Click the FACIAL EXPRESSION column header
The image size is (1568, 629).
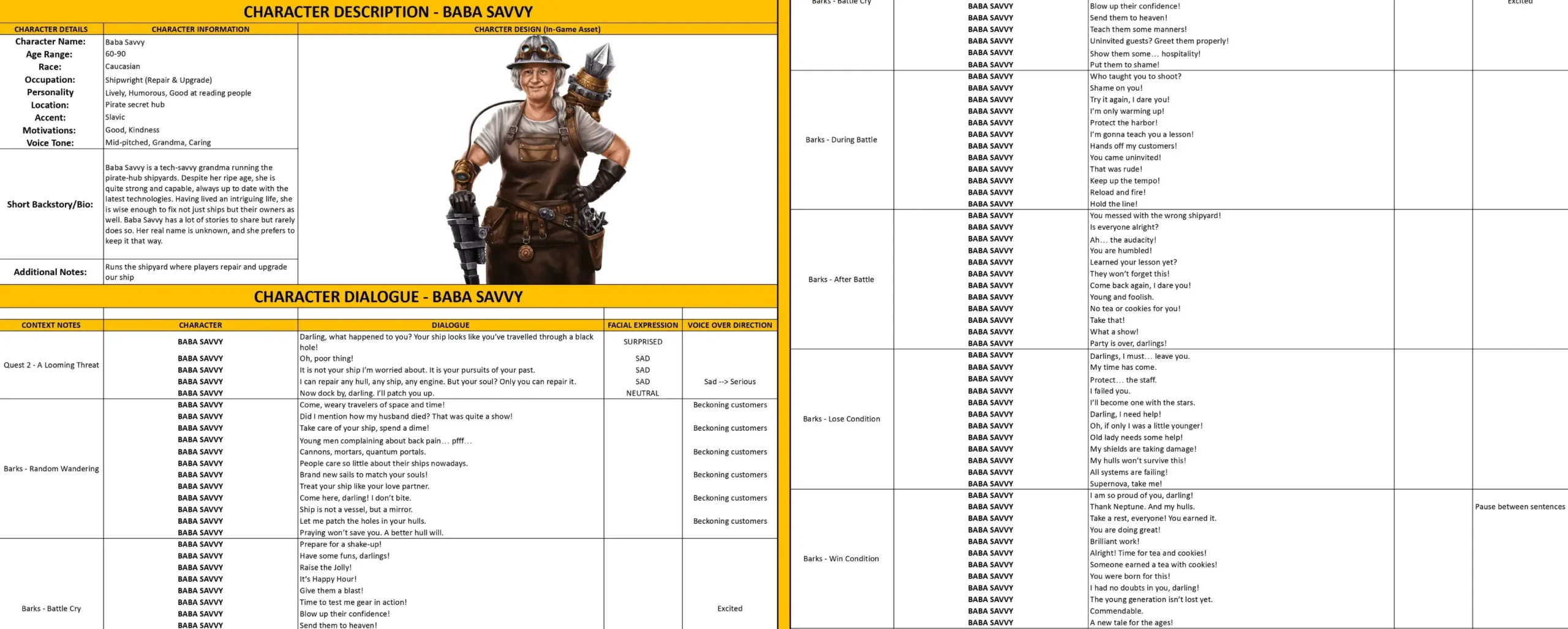(x=643, y=325)
